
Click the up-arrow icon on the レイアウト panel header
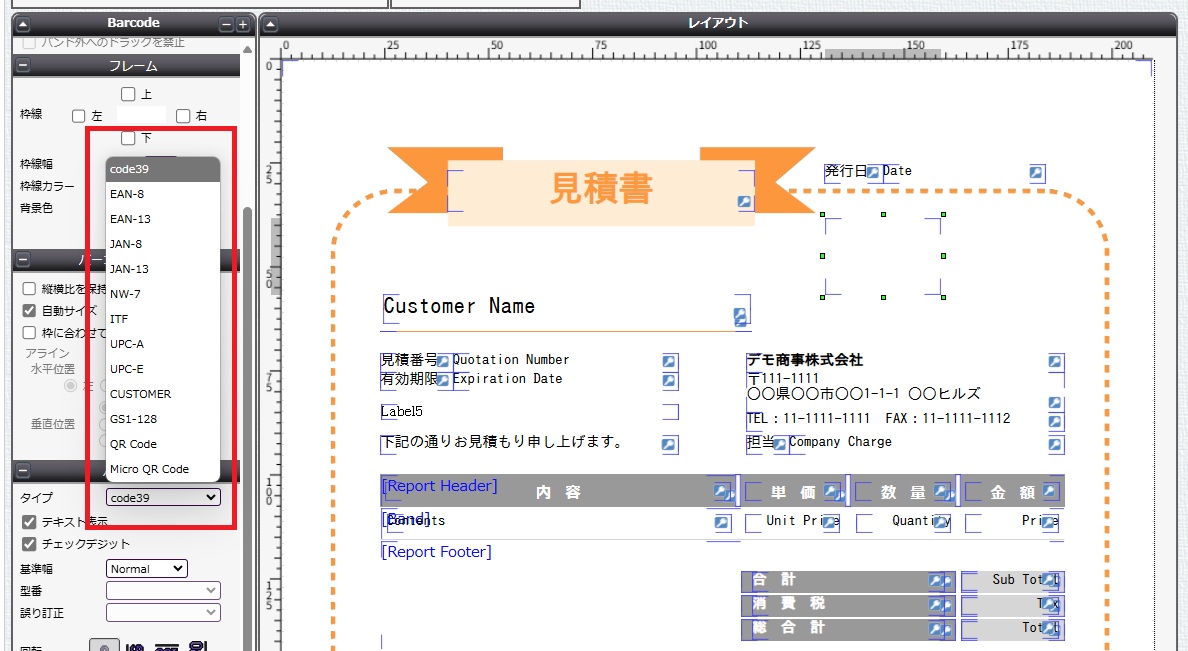(x=271, y=23)
